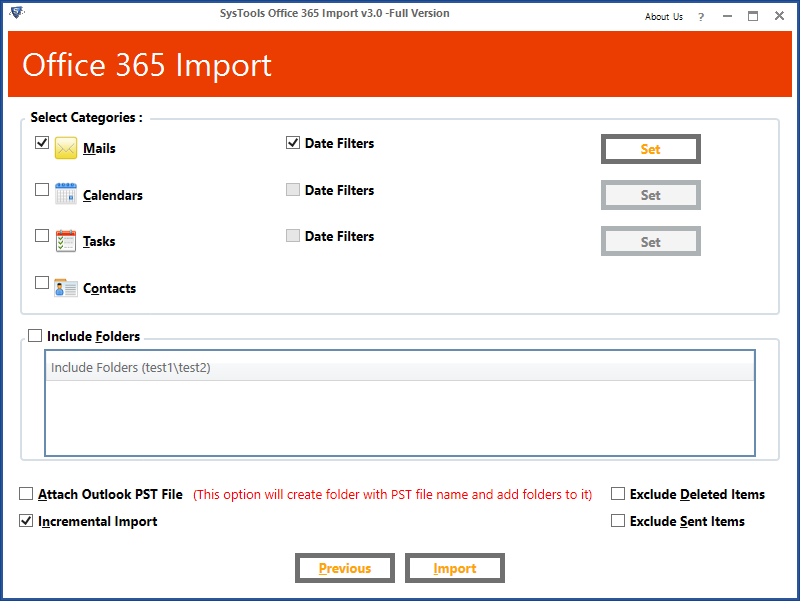Enable the Contacts category checkbox
The height and width of the screenshot is (601, 800).
42,282
